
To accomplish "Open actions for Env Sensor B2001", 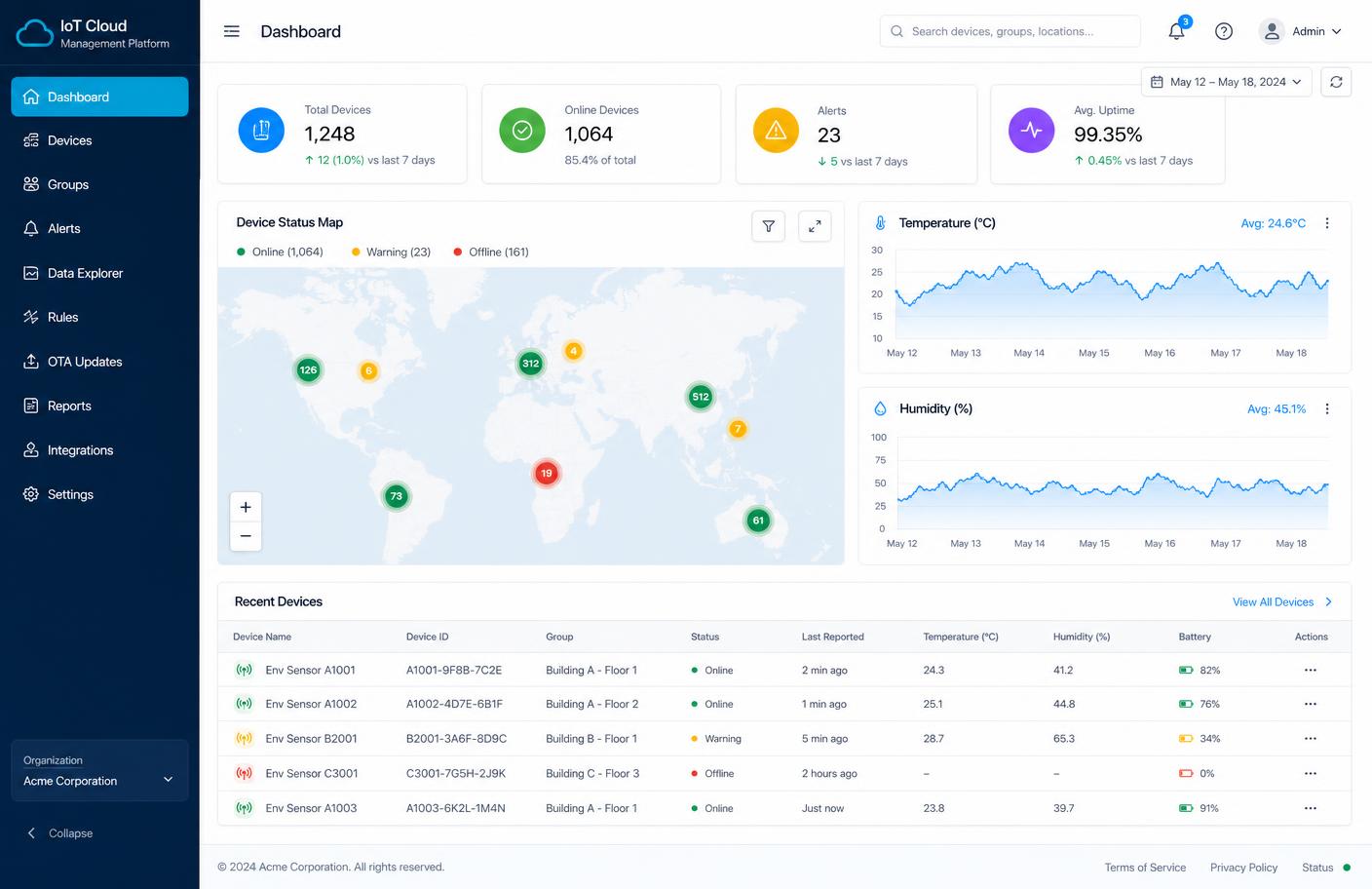I will click(x=1311, y=738).
